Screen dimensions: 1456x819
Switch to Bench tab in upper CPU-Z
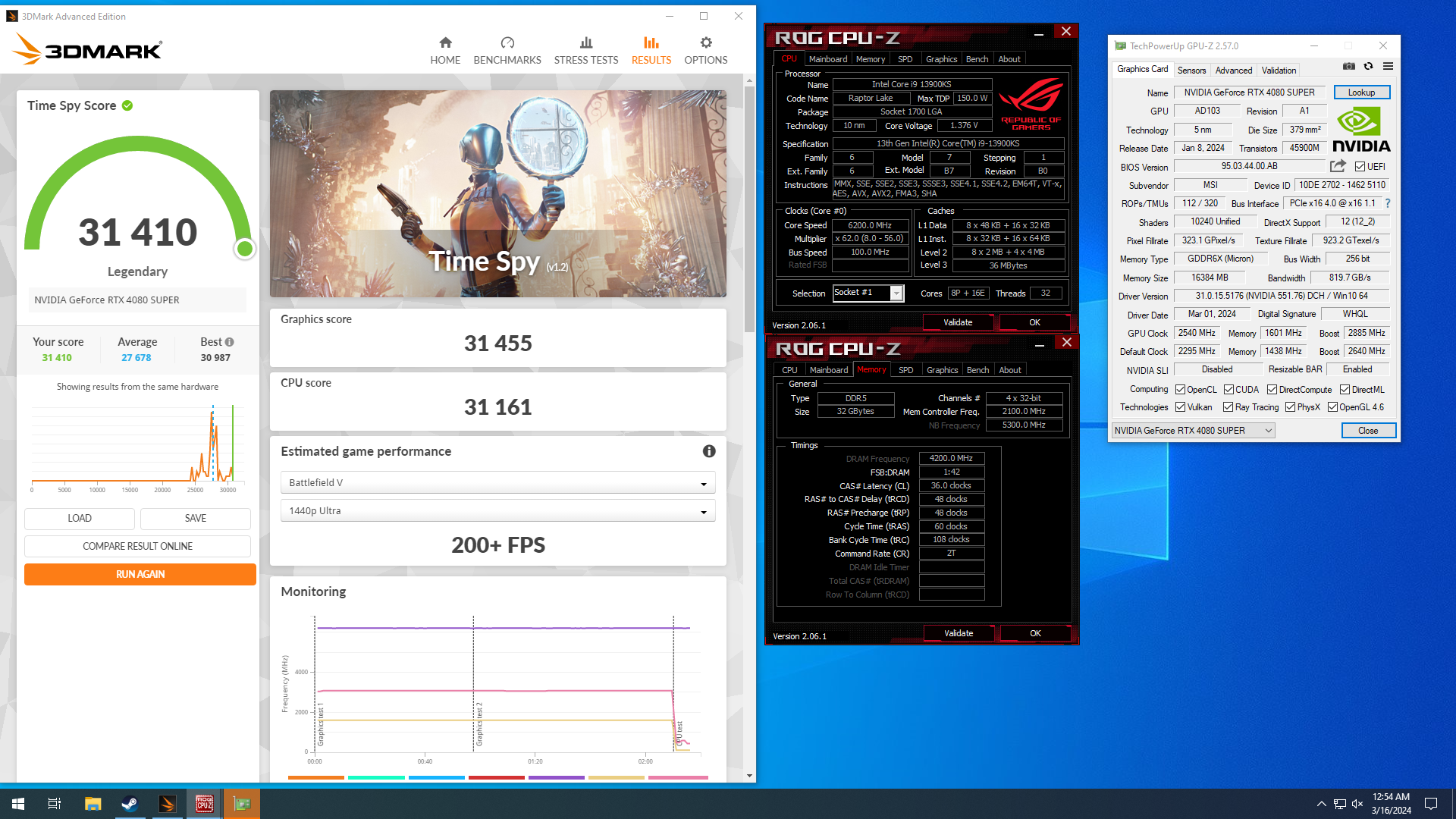tap(977, 59)
